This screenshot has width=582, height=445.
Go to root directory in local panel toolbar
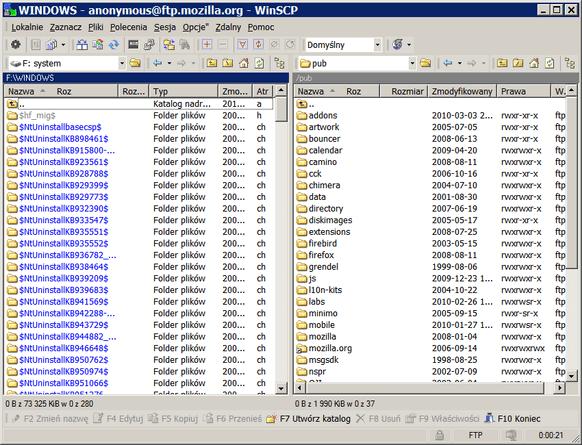coord(228,63)
